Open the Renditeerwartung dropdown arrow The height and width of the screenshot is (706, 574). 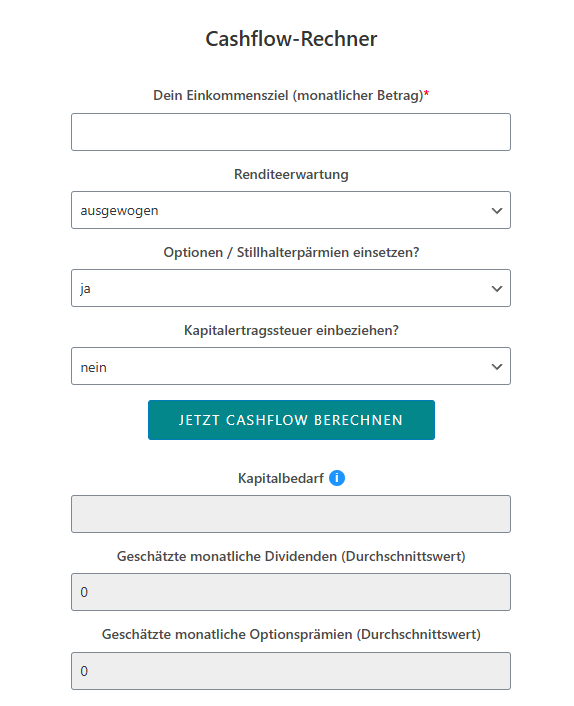point(497,210)
